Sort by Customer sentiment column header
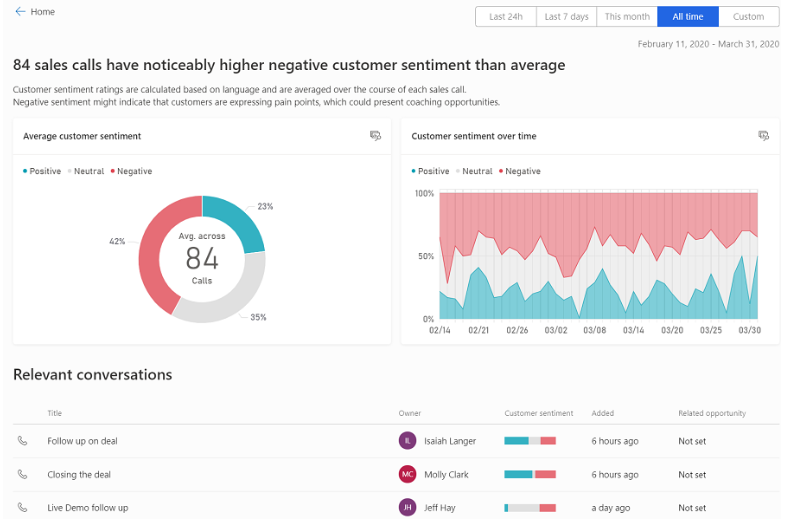The image size is (785, 528). [539, 413]
